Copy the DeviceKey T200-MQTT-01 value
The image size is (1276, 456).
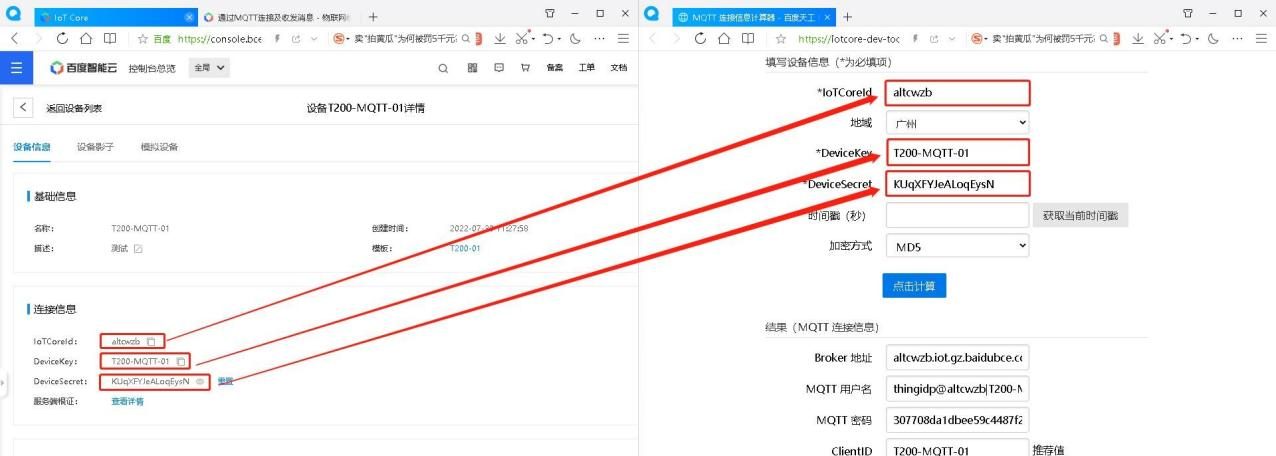click(x=181, y=361)
